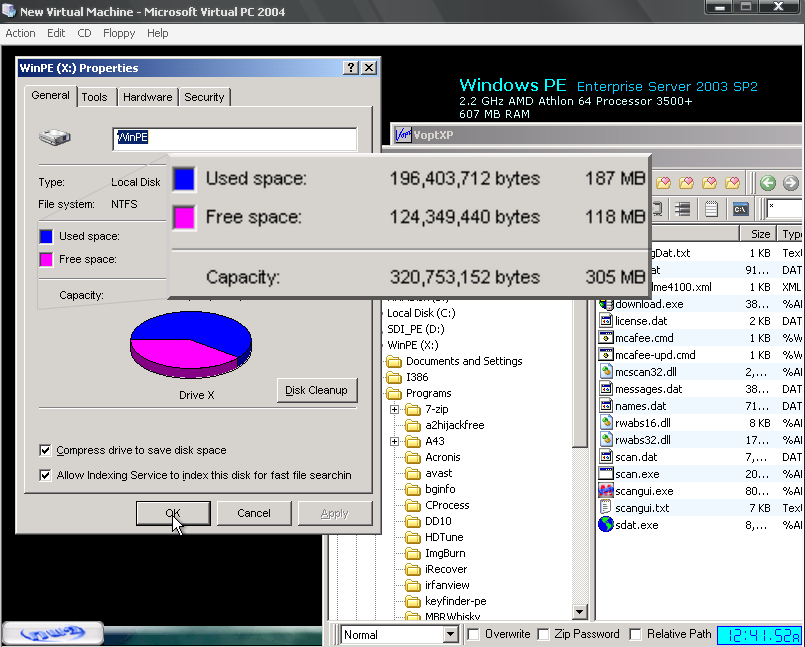Click the Drive X pie chart
Viewport: 805px width, 647px height.
[x=190, y=345]
